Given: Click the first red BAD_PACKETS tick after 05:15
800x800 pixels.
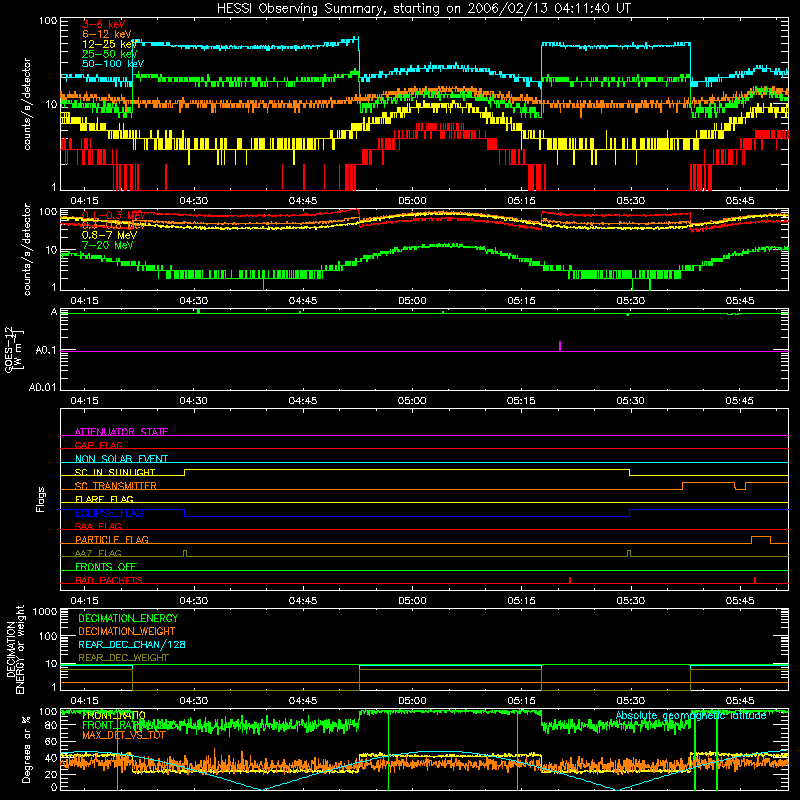Looking at the screenshot, I should 570,580.
